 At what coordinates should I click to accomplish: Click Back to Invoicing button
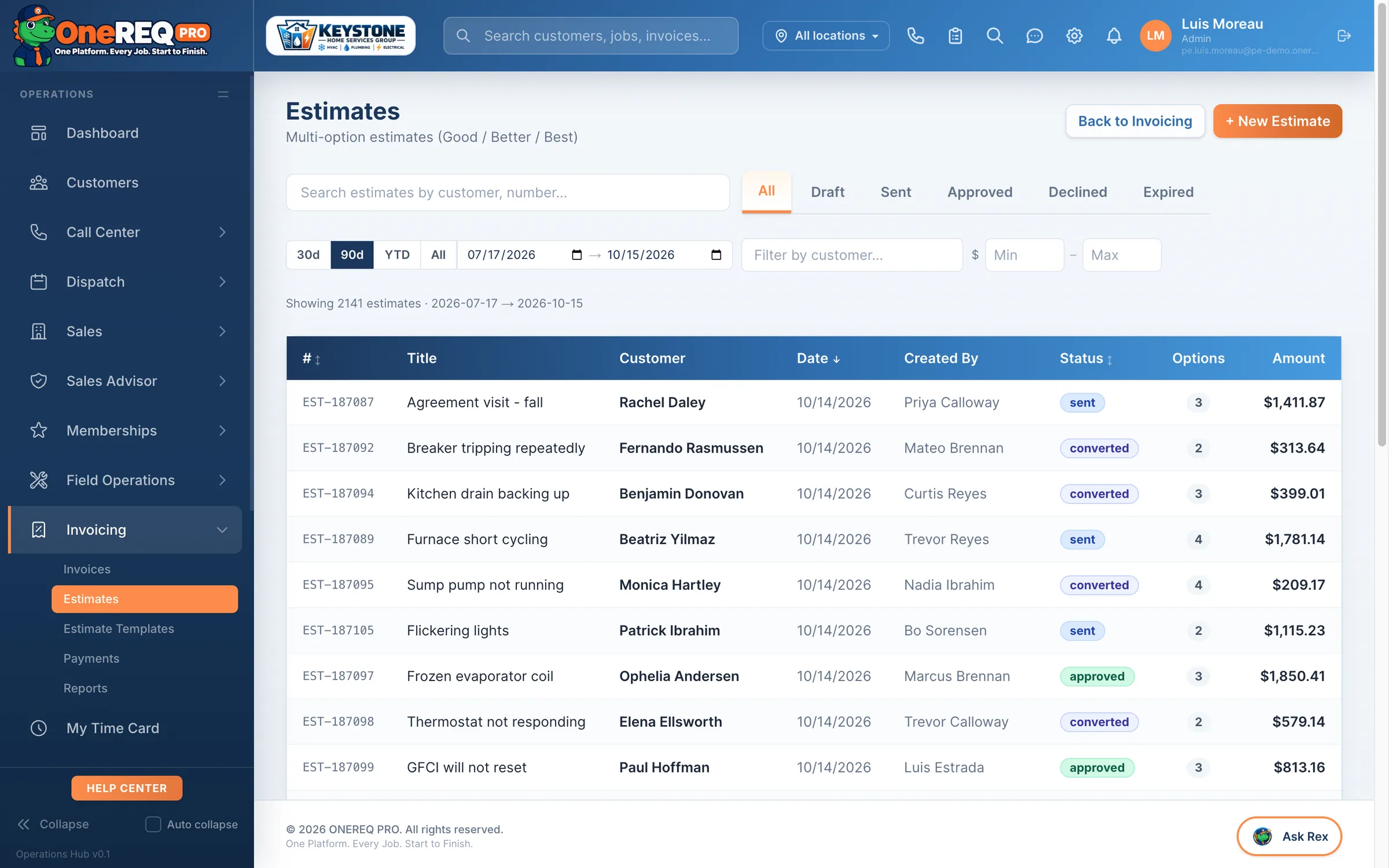click(1135, 121)
